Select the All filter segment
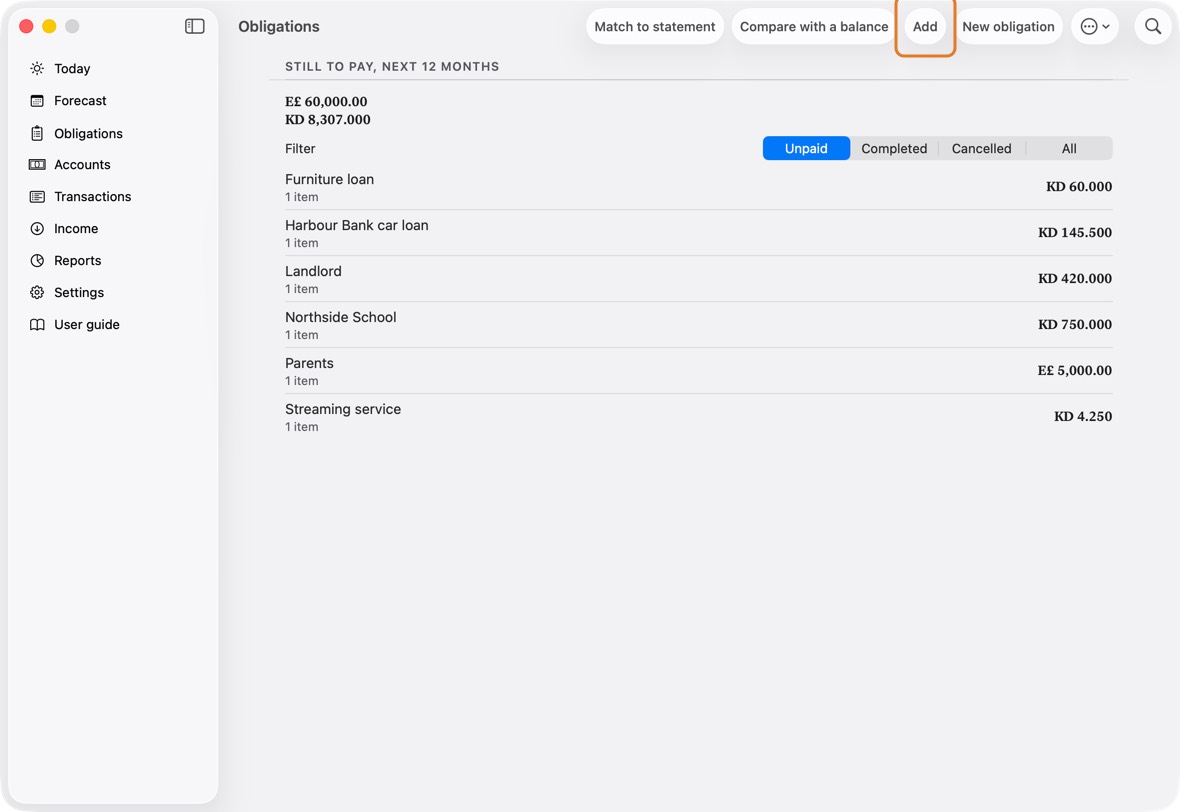The height and width of the screenshot is (812, 1180). coord(1069,148)
